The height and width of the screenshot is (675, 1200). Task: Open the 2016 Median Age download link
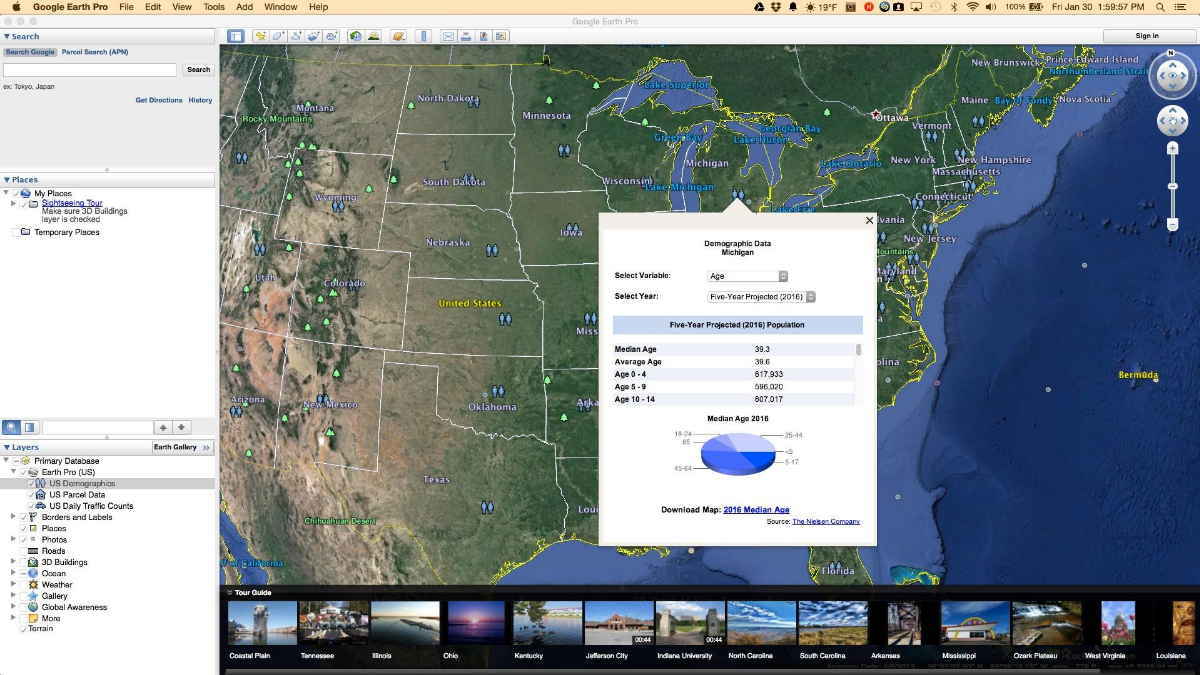click(756, 510)
